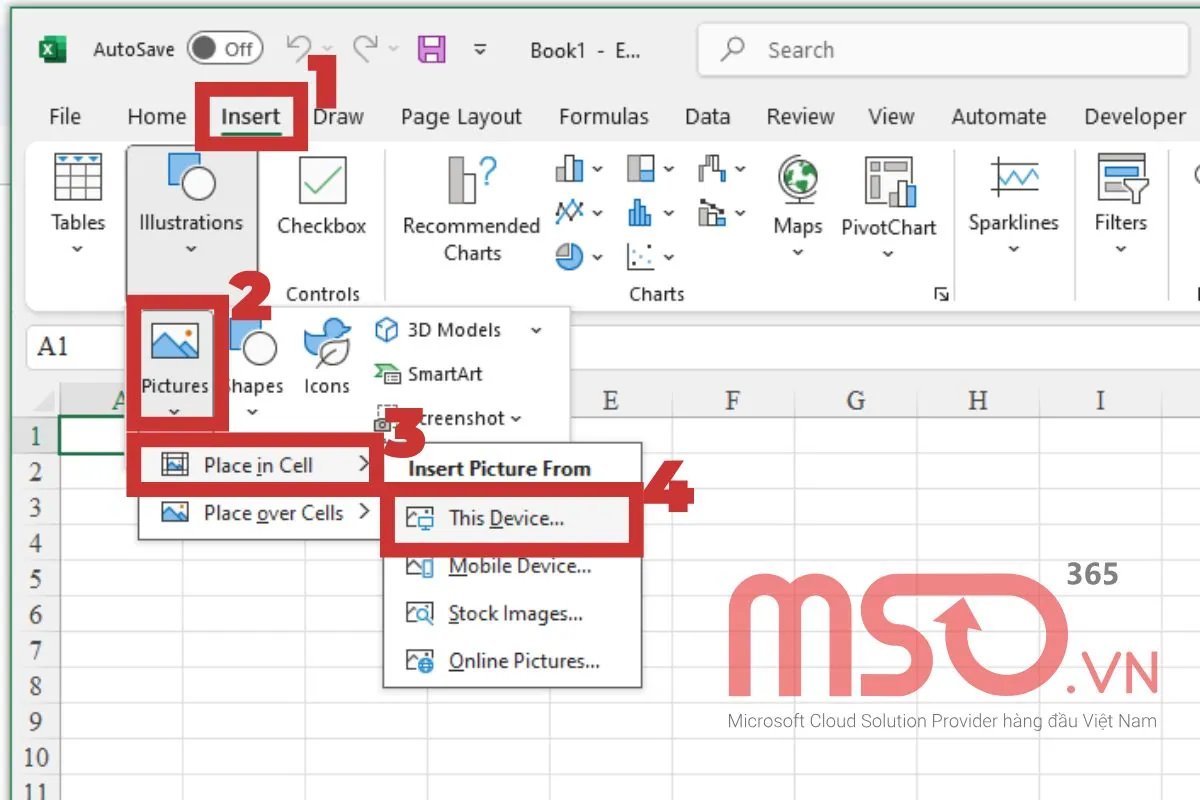Save the workbook using the Save icon

point(431,48)
